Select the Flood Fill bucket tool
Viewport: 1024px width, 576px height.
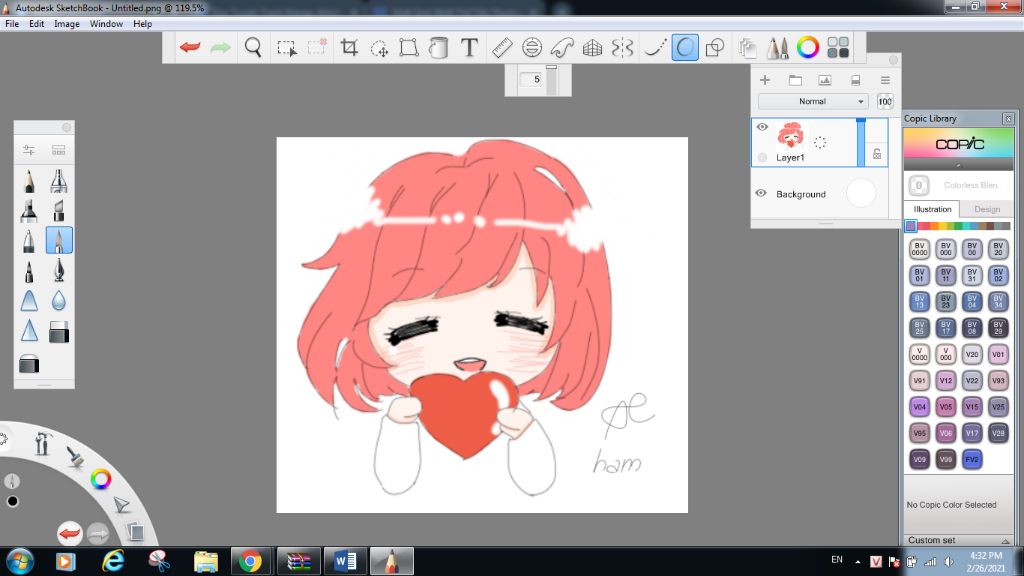point(439,47)
